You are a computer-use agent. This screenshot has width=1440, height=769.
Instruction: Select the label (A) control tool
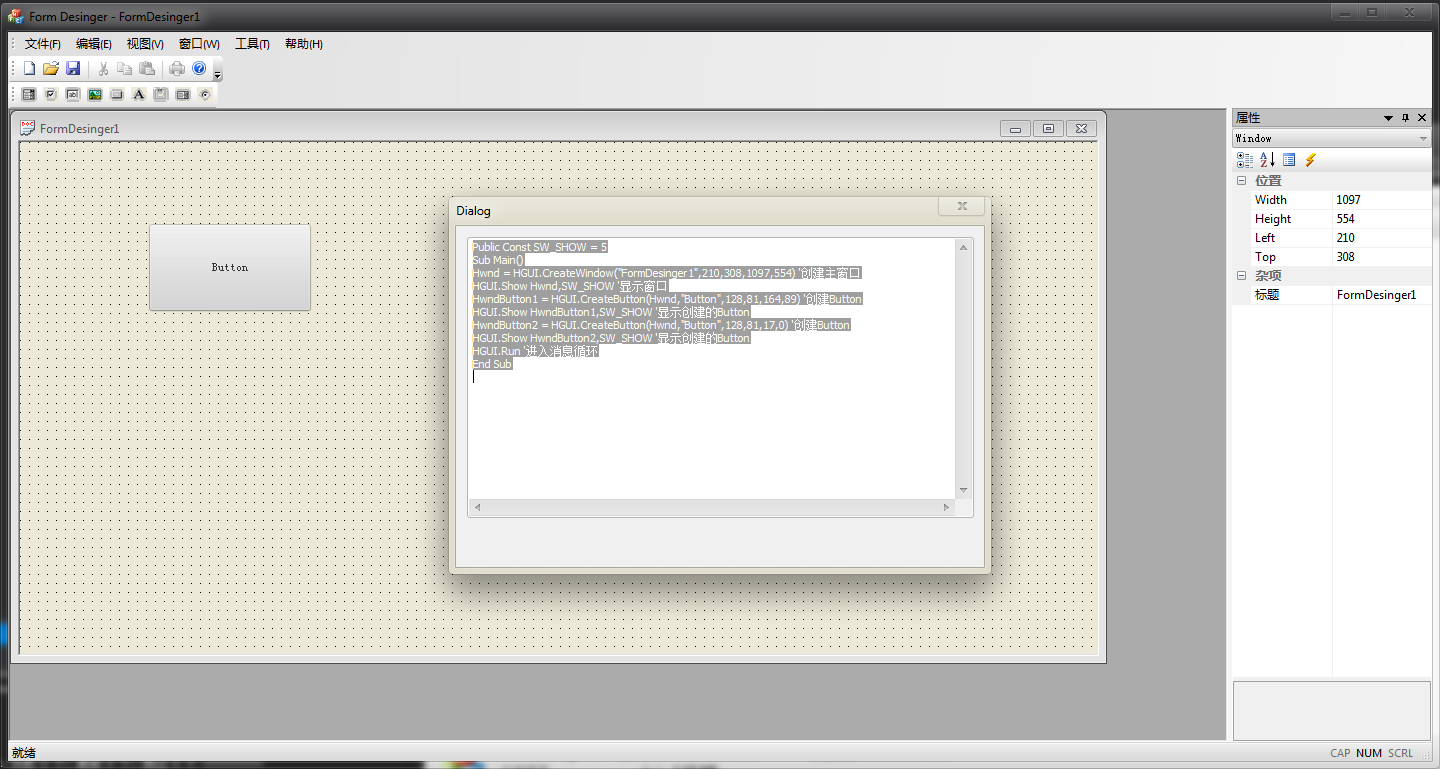[x=139, y=95]
